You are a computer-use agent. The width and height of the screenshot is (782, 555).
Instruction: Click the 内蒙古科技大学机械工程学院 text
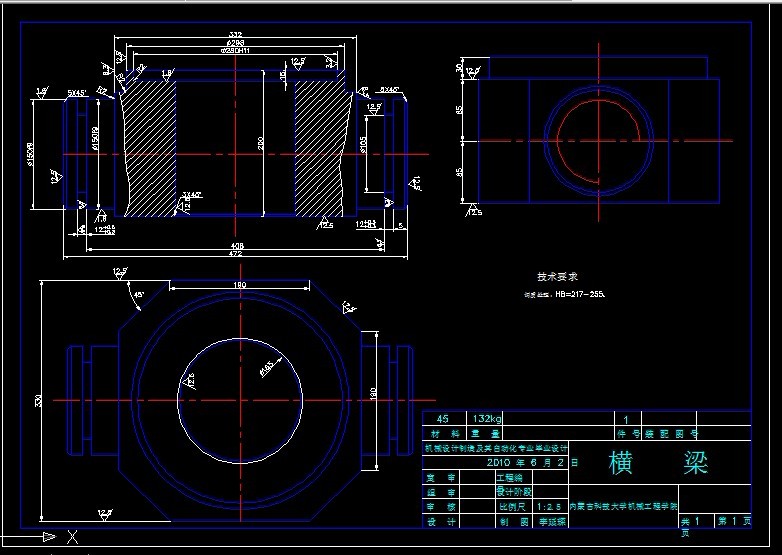623,506
